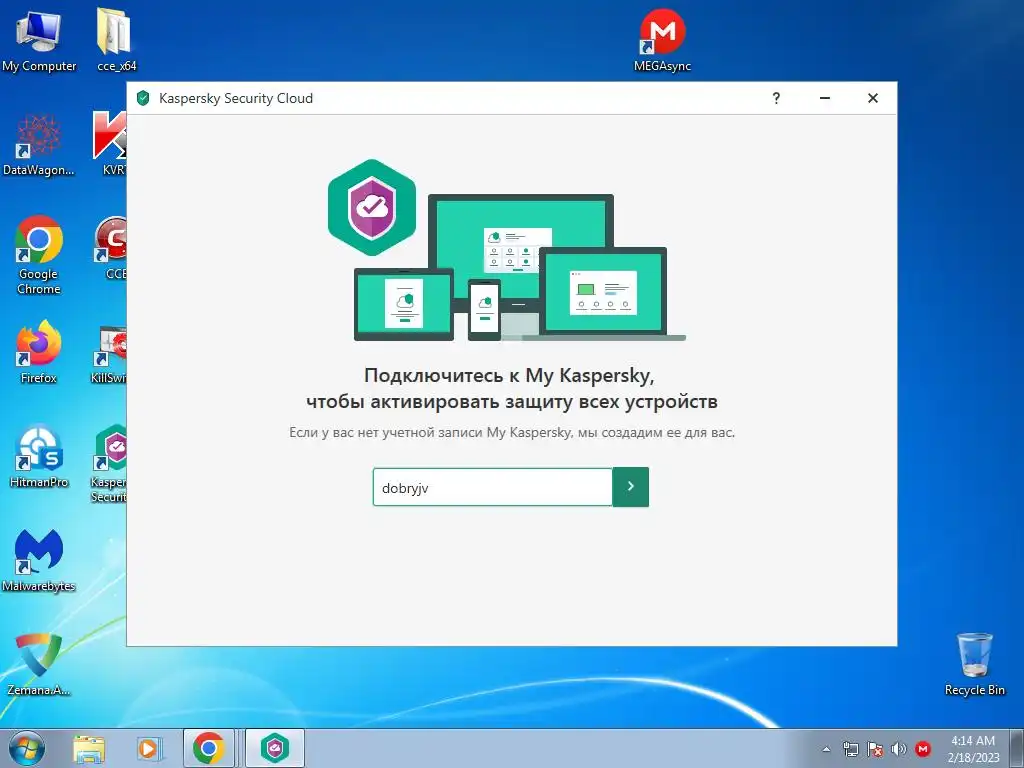
Task: Close the Kaspersky Security Cloud window
Action: (872, 98)
